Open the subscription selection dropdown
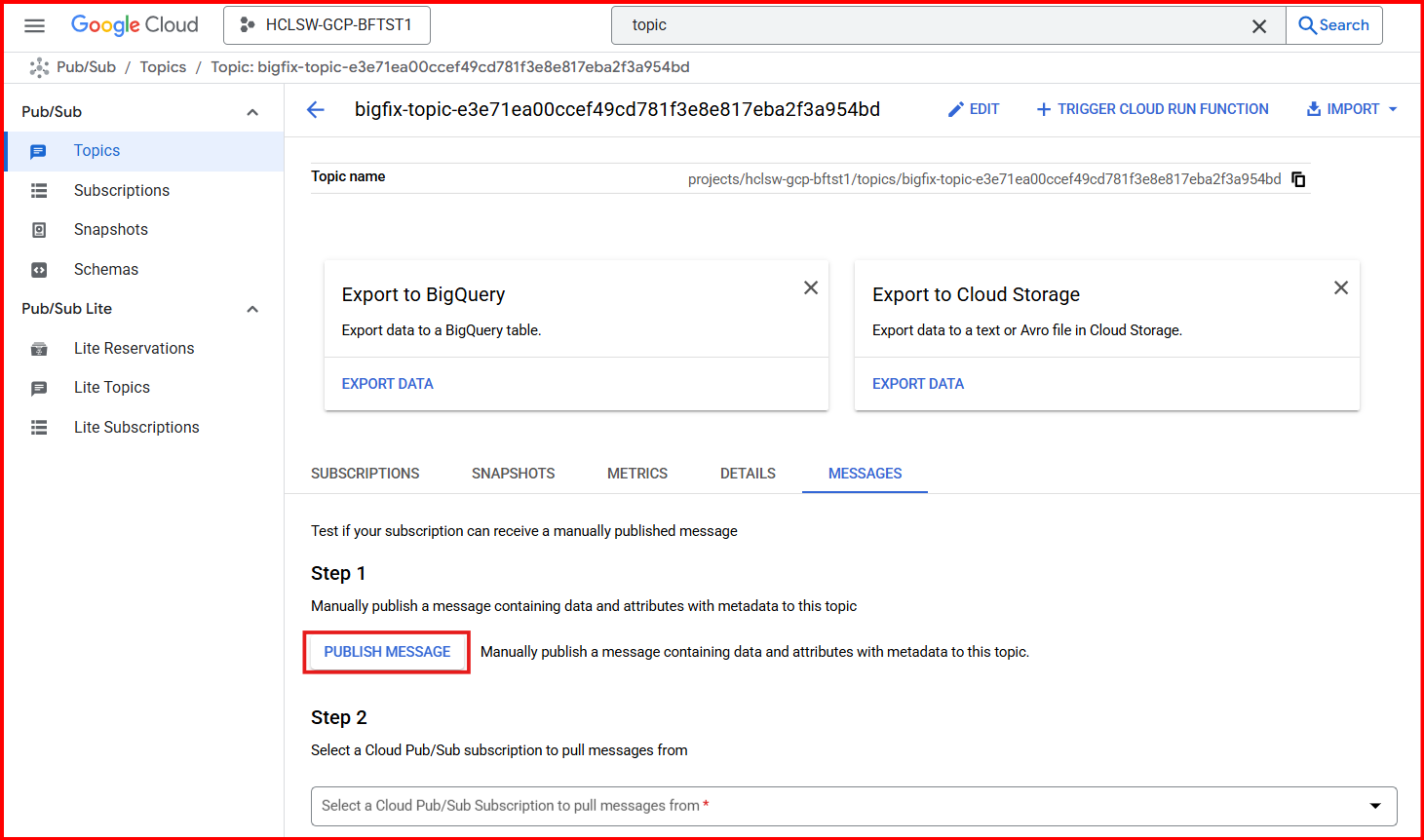 (1374, 806)
